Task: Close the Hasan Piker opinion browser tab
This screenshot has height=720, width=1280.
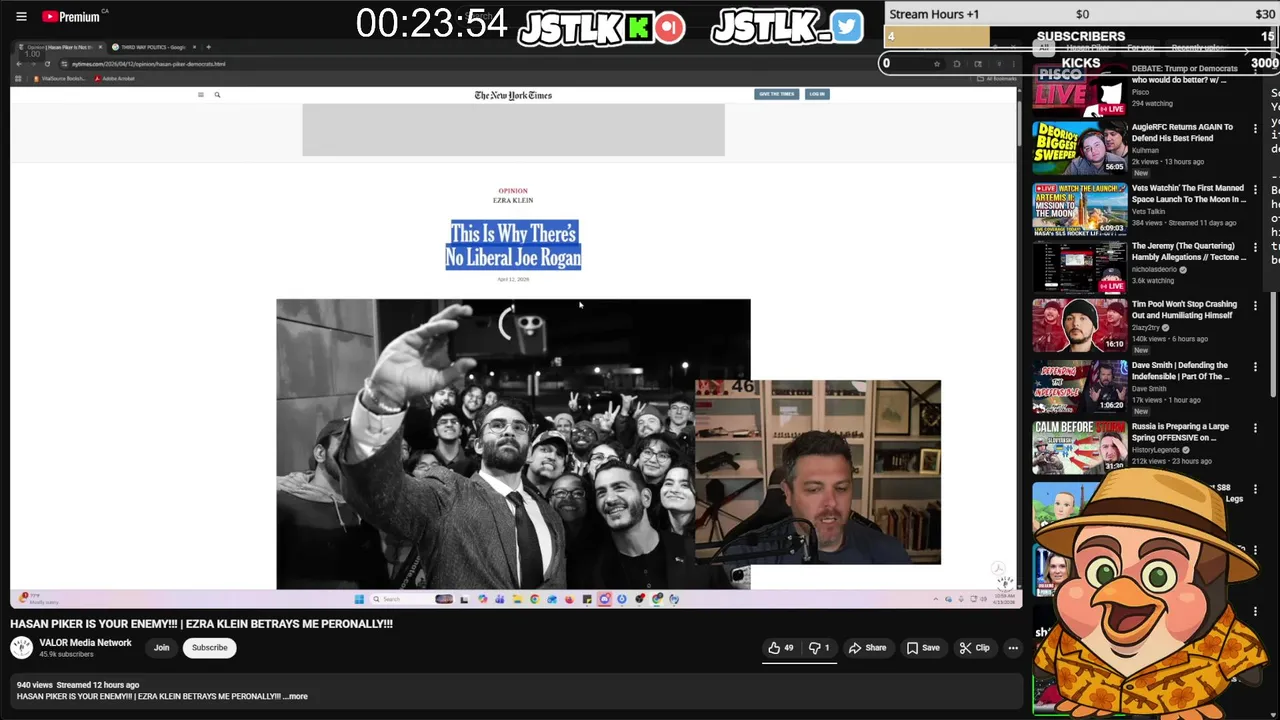Action: (x=100, y=47)
